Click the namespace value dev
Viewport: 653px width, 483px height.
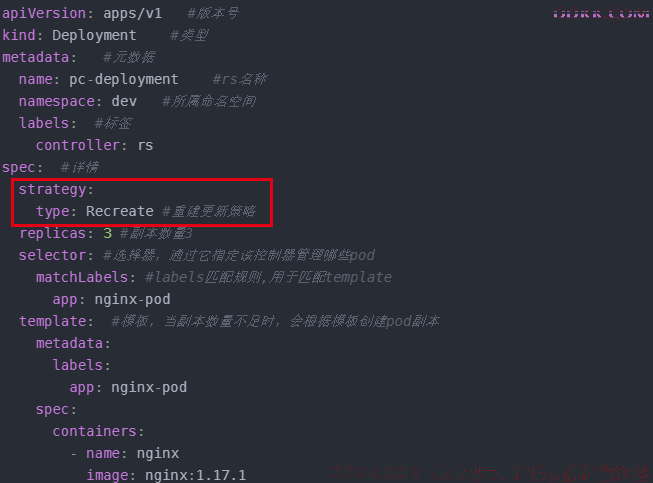124,101
